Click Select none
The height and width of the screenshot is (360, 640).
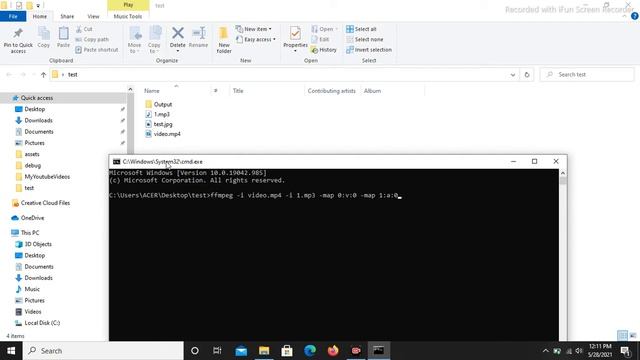[x=364, y=39]
